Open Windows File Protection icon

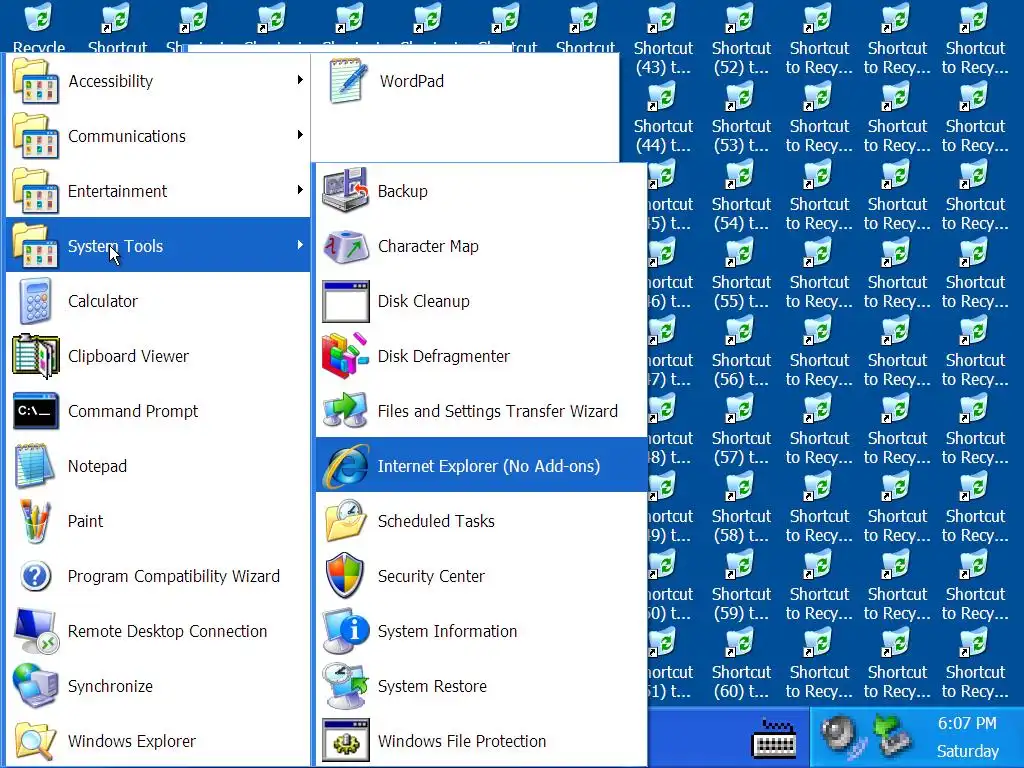pos(345,741)
